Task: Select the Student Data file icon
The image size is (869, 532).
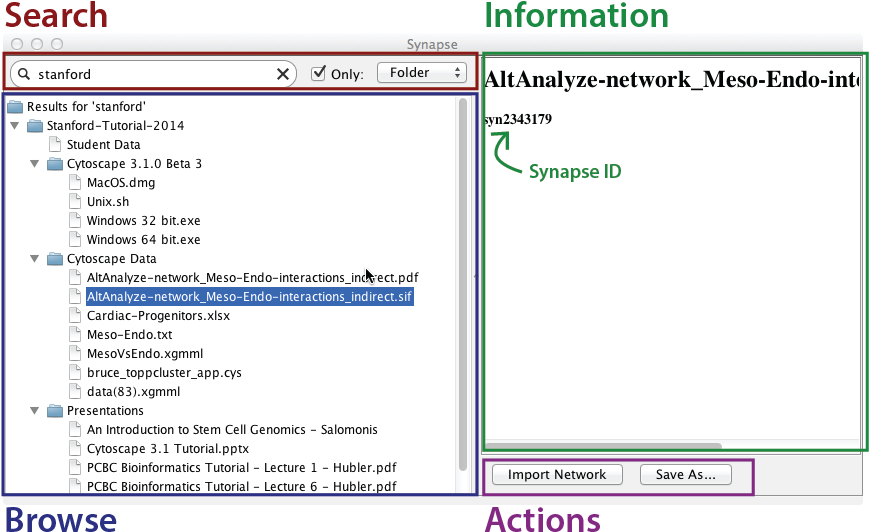Action: click(x=55, y=145)
